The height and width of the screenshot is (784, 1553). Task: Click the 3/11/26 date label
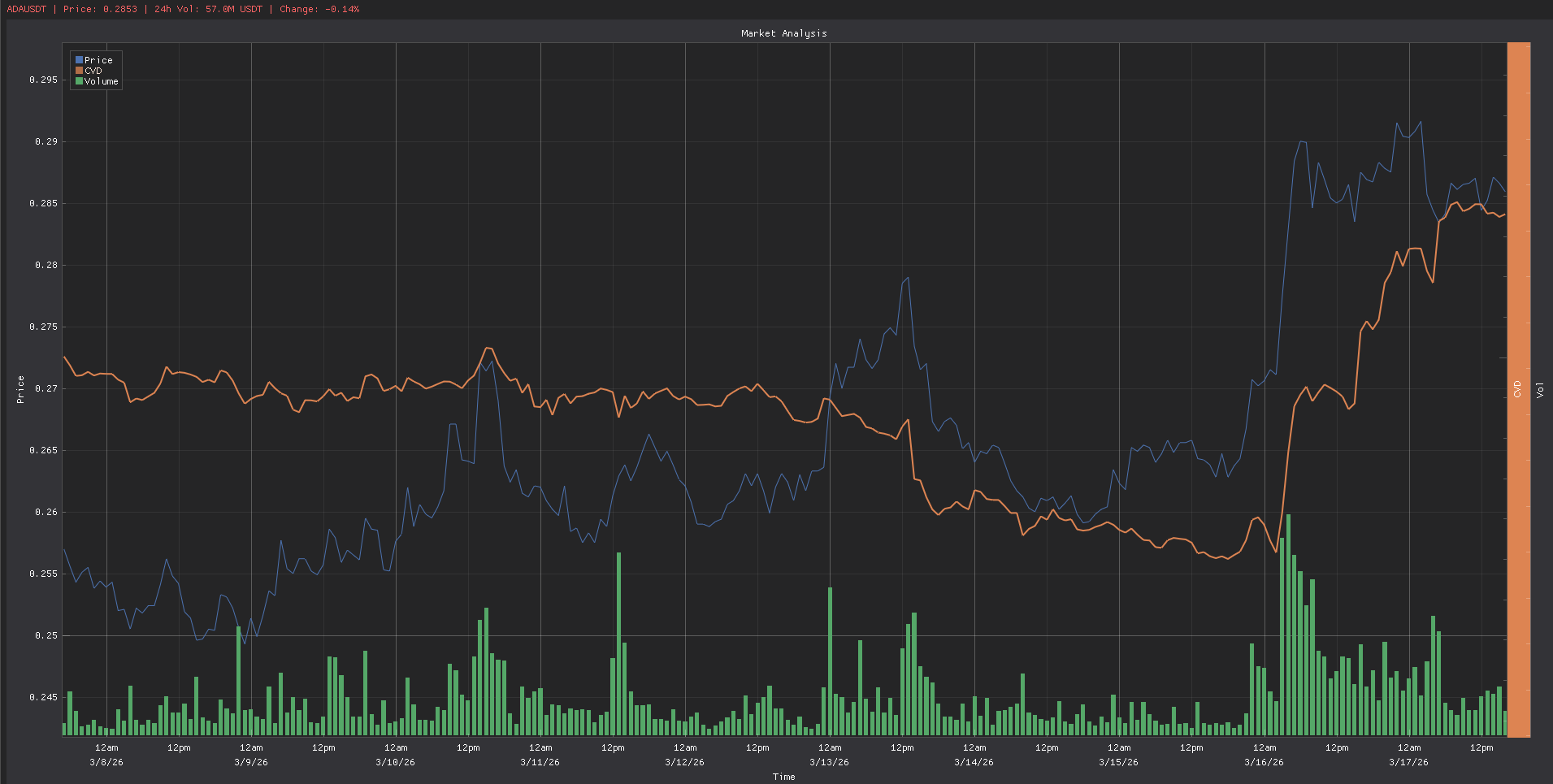point(540,762)
